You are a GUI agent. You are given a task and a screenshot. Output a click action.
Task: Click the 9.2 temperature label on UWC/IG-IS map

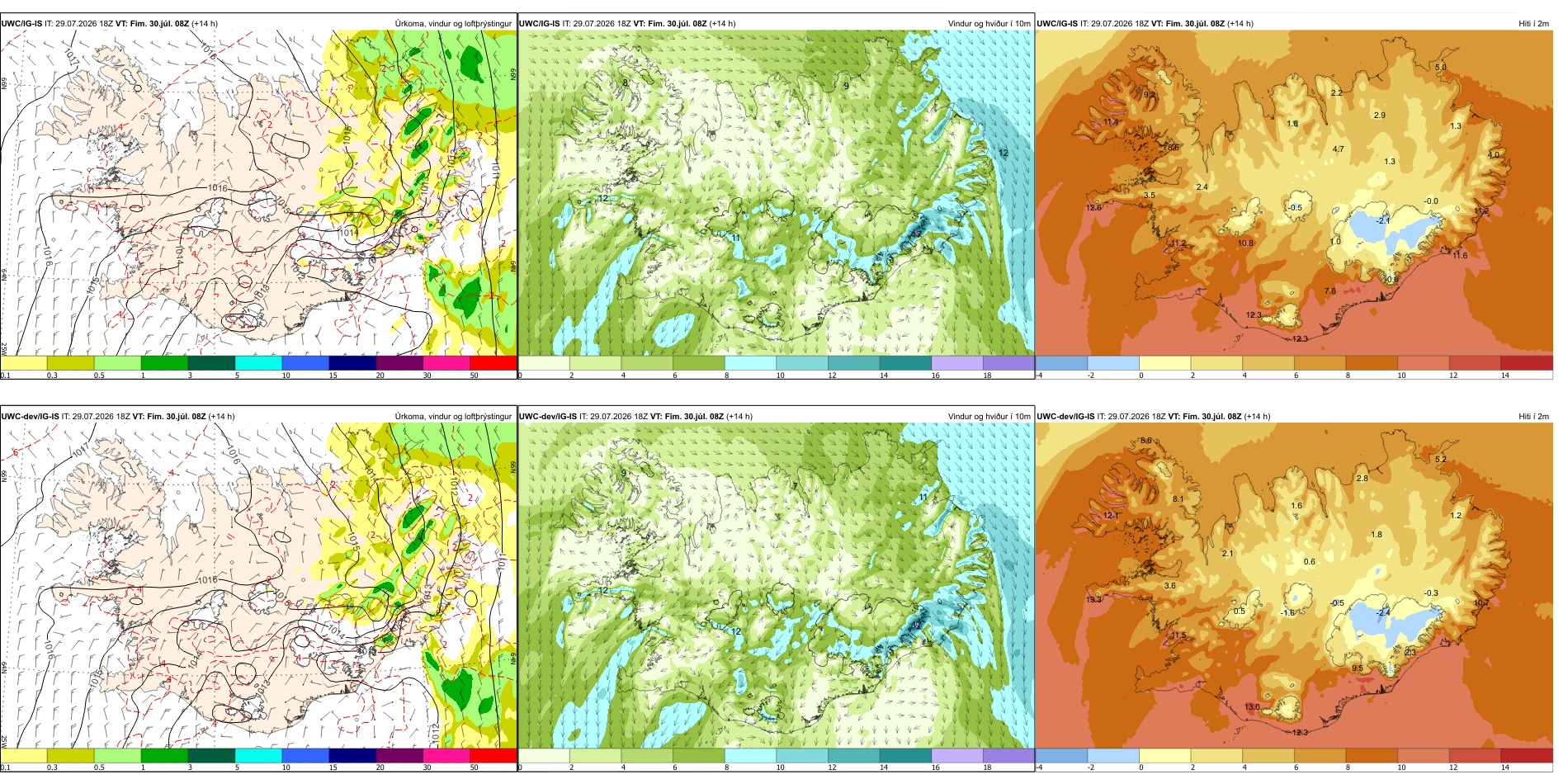click(x=1149, y=95)
